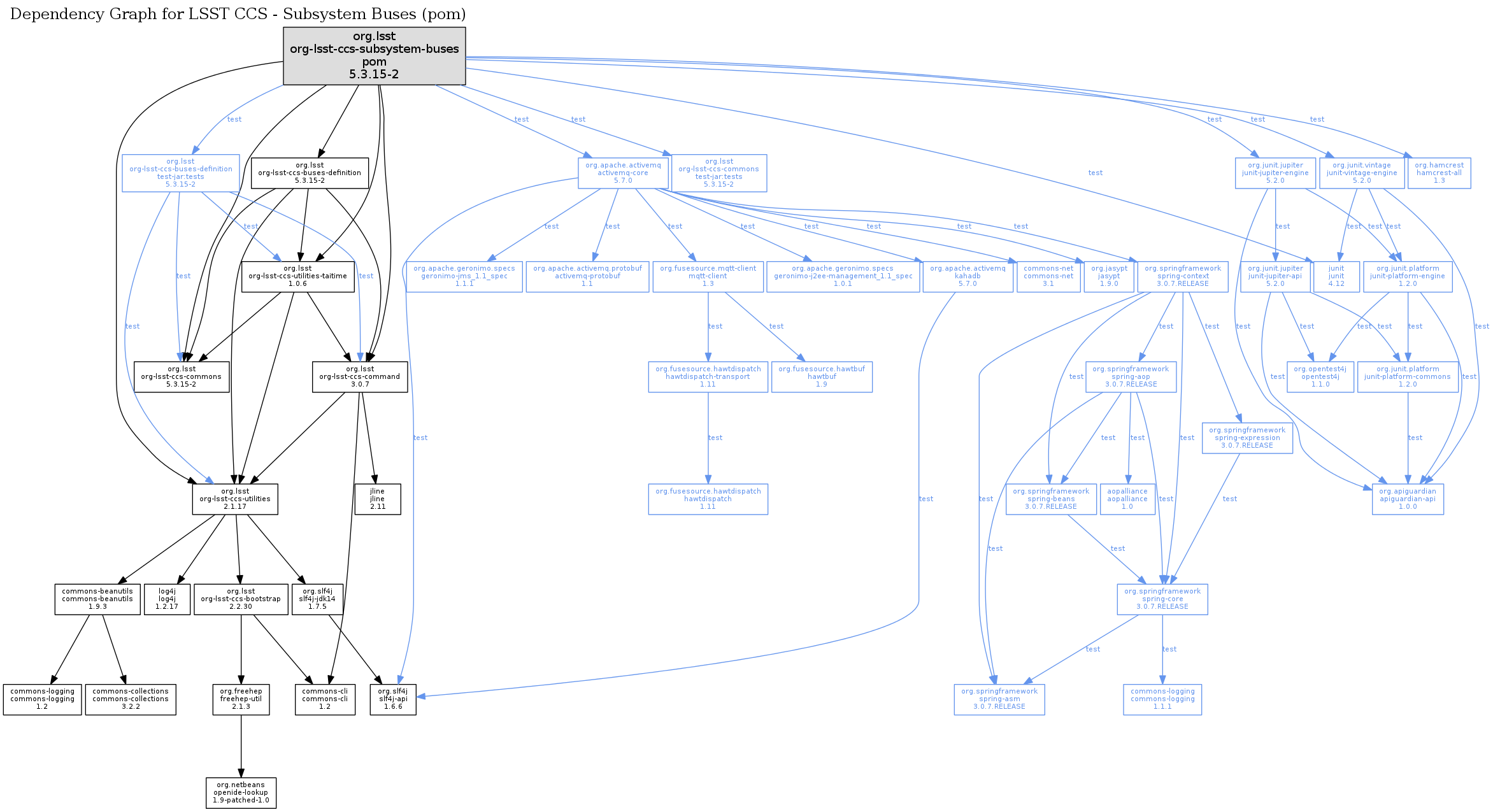This screenshot has height=812, width=1493.
Task: Select the mqtt-client 1.3 node
Action: [x=708, y=276]
